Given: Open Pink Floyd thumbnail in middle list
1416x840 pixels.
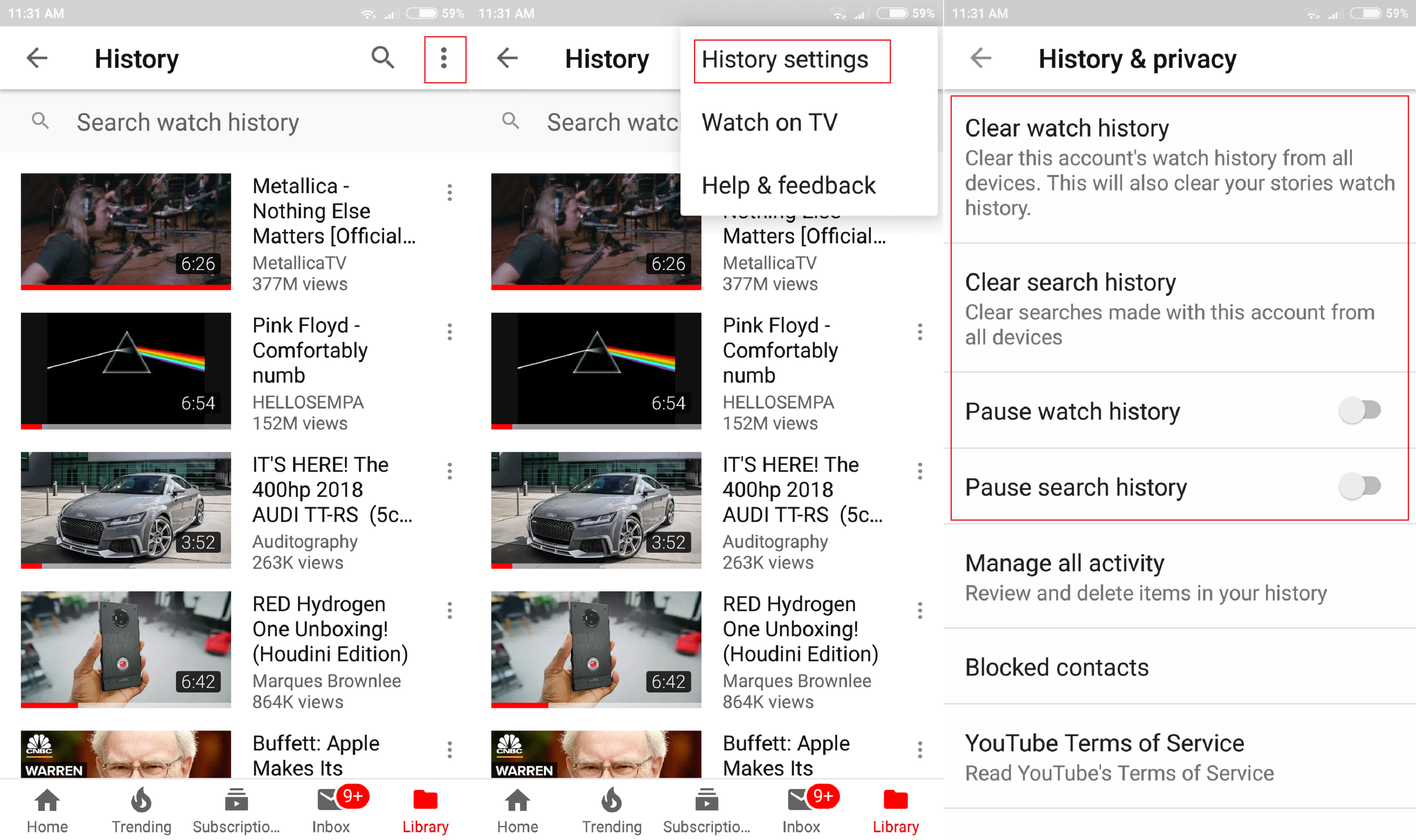Looking at the screenshot, I should pyautogui.click(x=596, y=371).
